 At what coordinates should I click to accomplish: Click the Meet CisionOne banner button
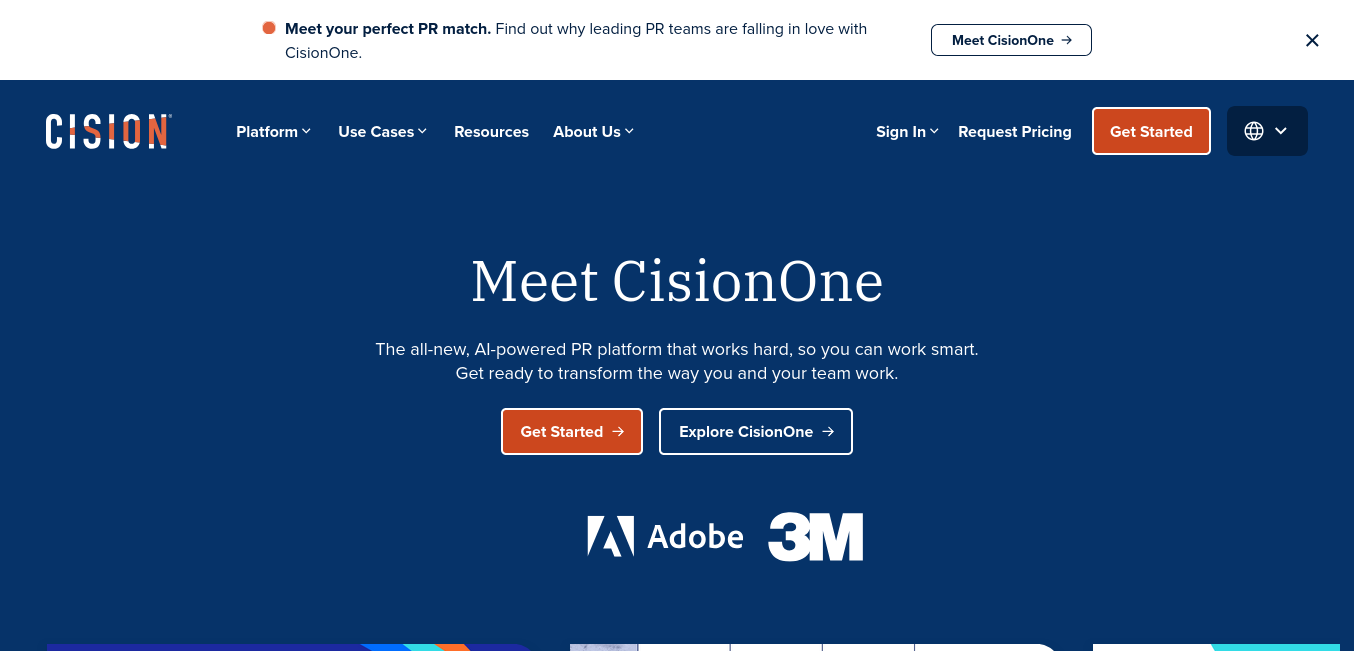point(1011,40)
